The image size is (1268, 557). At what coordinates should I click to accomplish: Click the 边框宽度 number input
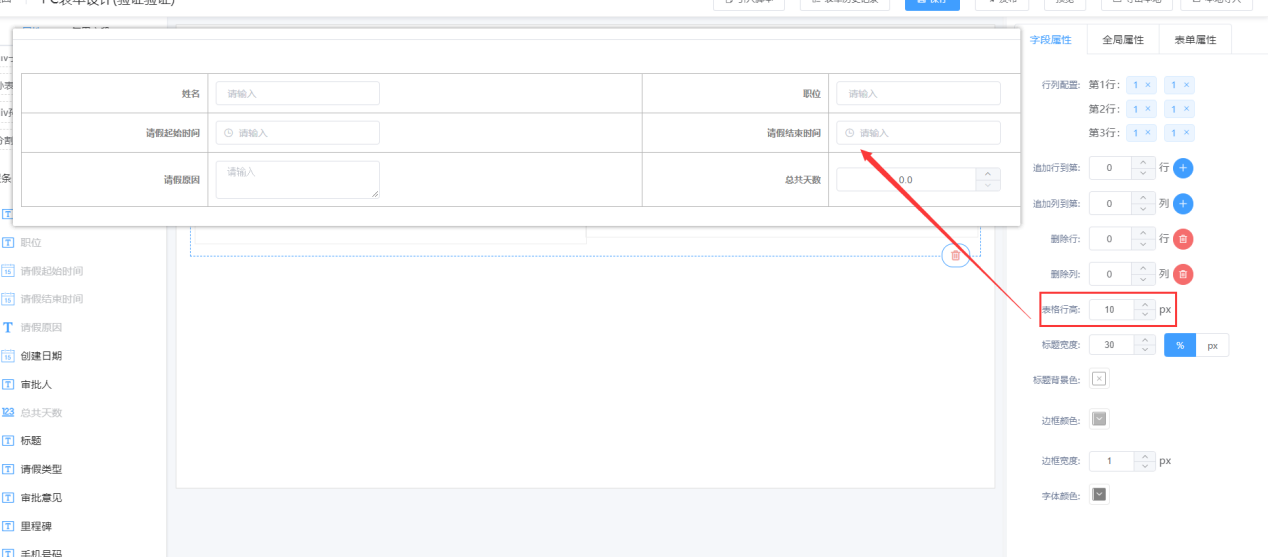tap(1111, 461)
